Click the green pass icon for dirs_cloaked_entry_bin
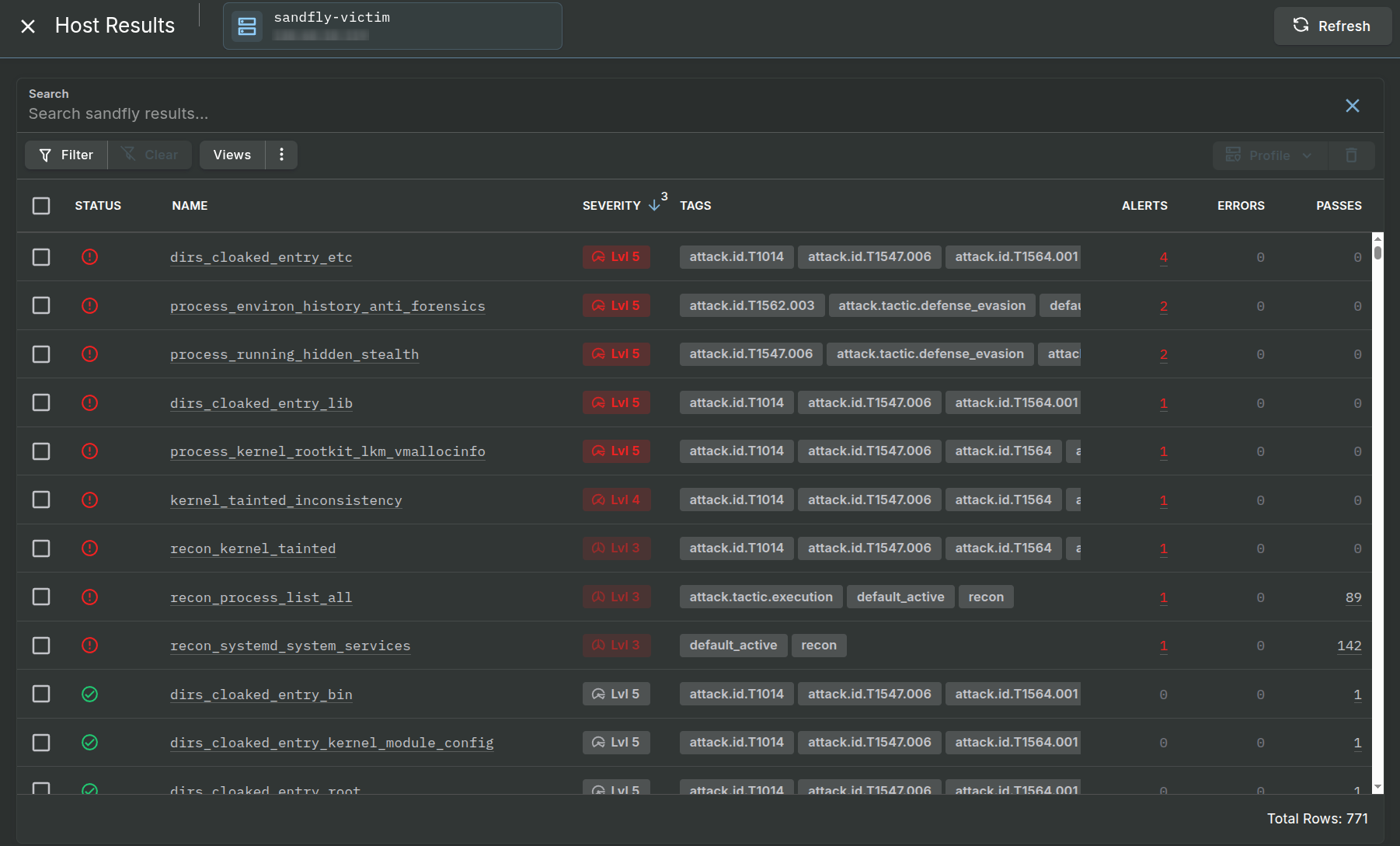 tap(90, 694)
